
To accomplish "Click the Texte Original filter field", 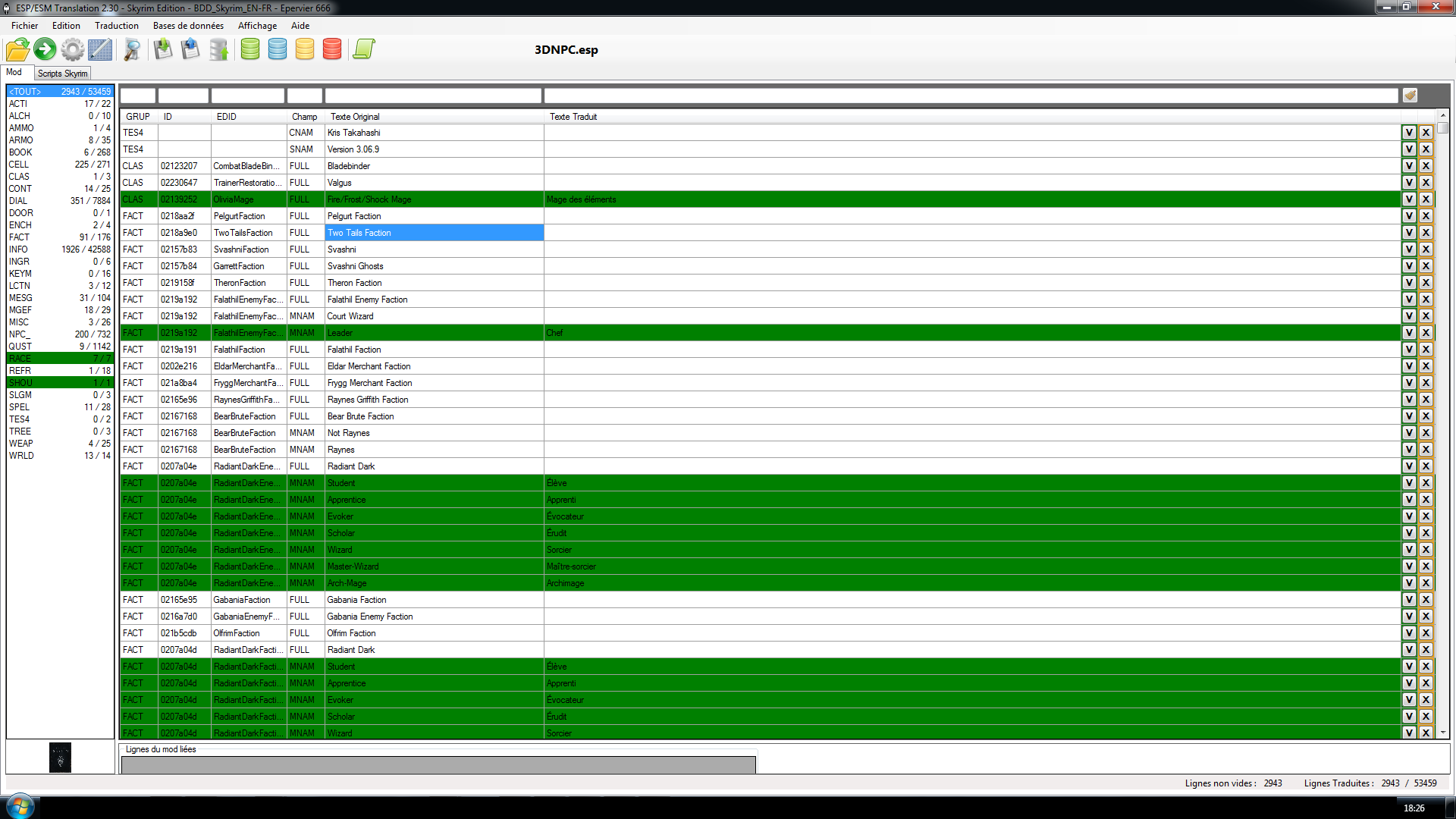I will point(433,96).
